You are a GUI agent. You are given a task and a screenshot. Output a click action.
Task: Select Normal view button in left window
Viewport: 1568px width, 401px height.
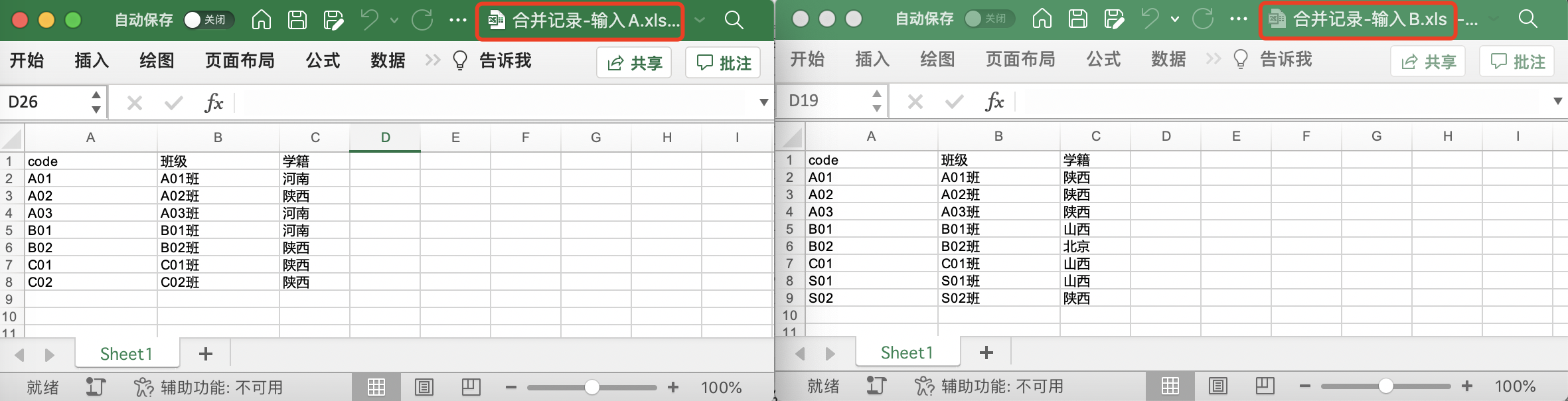click(376, 387)
